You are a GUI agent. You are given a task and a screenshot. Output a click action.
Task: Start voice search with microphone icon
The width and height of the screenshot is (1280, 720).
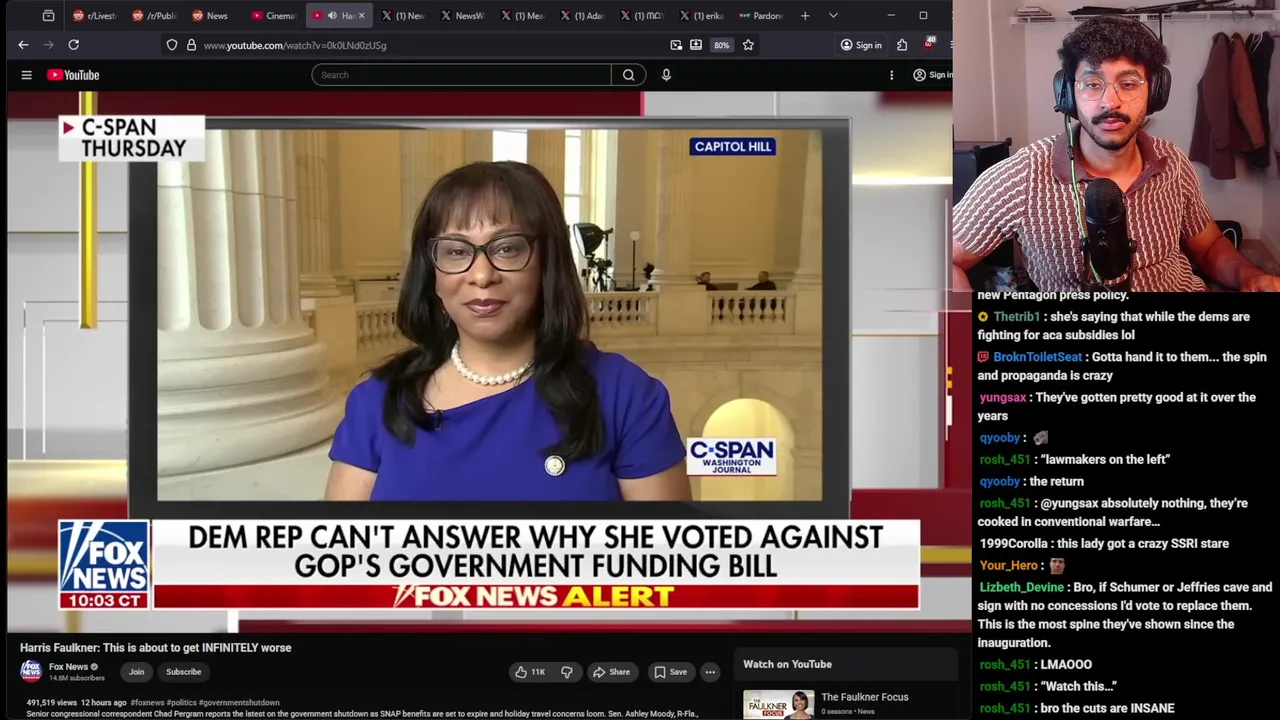point(666,75)
